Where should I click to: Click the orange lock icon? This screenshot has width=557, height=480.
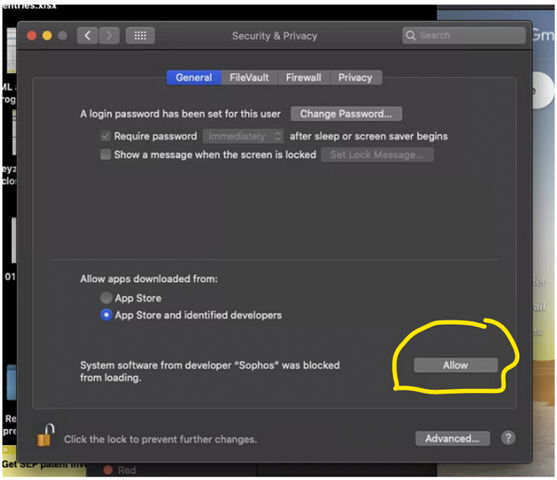tap(45, 435)
